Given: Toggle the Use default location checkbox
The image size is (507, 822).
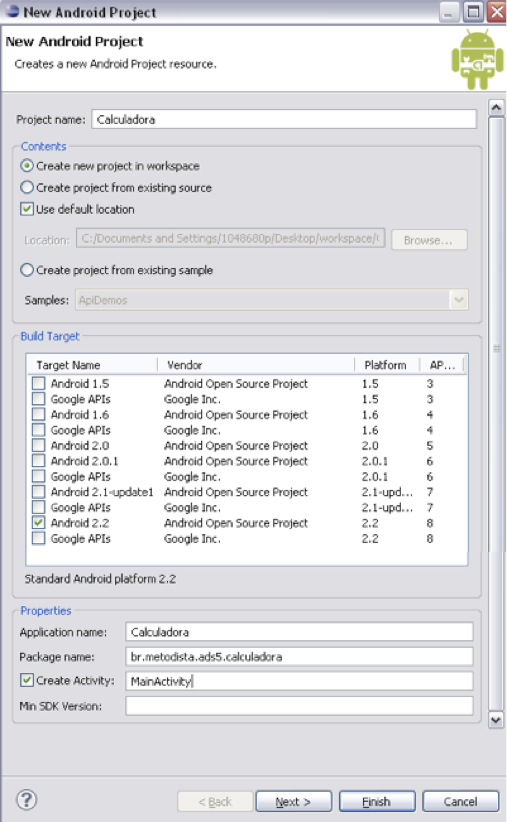Looking at the screenshot, I should point(27,209).
